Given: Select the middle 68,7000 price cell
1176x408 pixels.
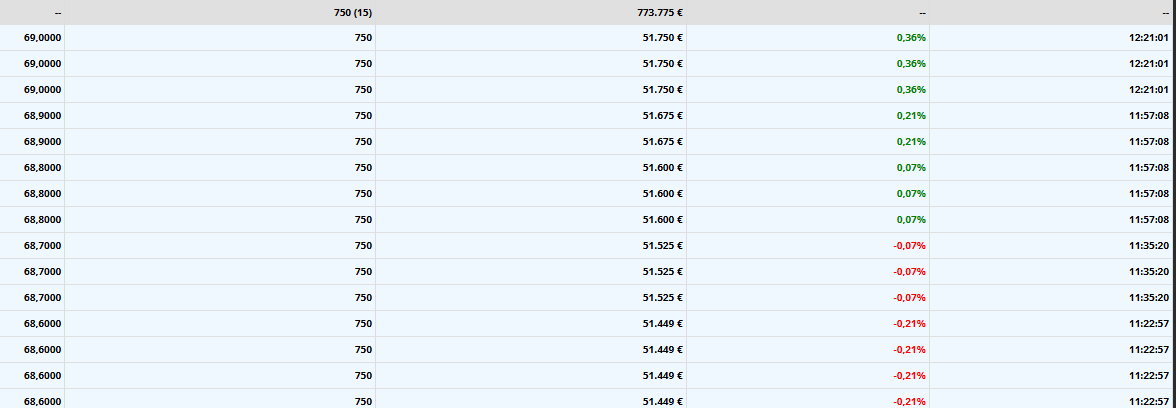Looking at the screenshot, I should click(x=32, y=272).
